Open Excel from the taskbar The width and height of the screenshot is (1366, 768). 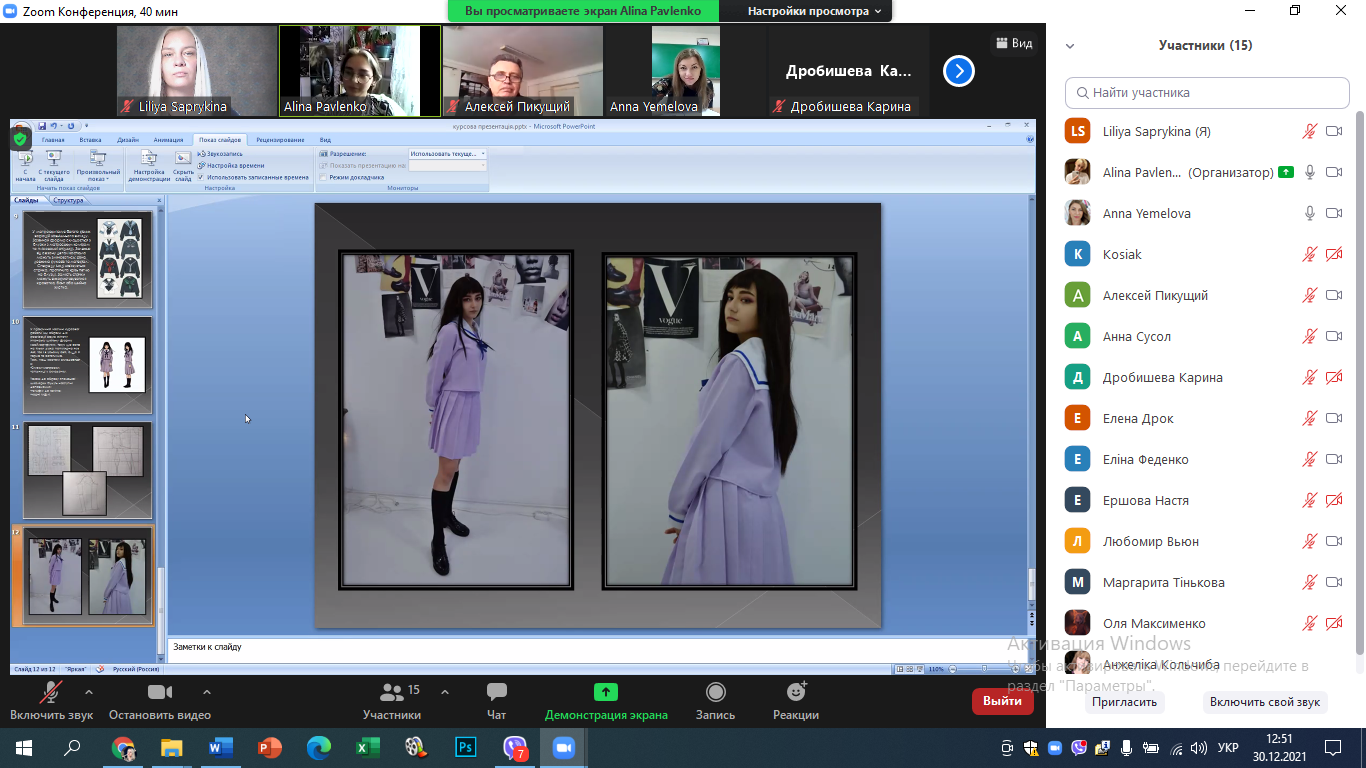[368, 747]
